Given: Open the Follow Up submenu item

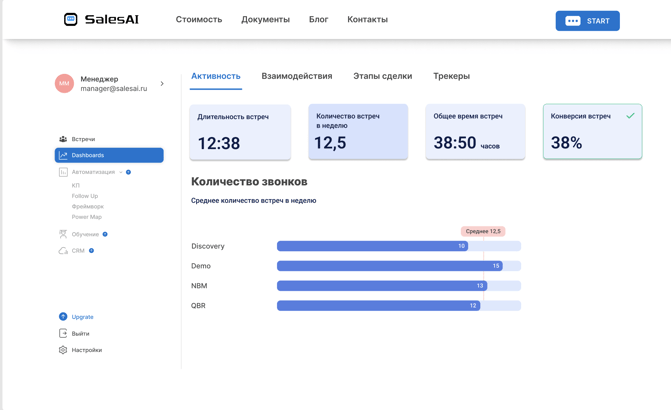Looking at the screenshot, I should 85,196.
